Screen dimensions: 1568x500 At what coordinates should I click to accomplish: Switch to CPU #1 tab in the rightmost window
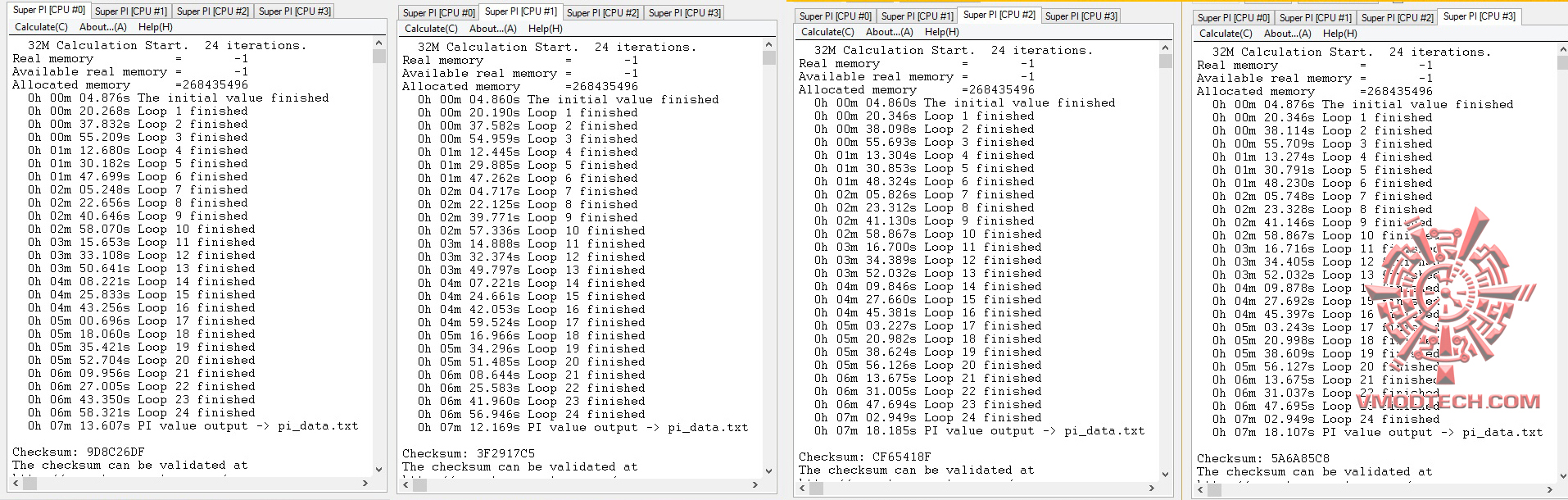1316,18
